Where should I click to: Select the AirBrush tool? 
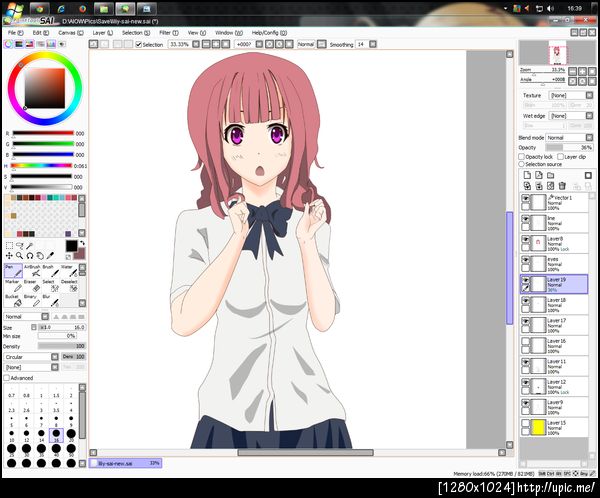(32, 271)
